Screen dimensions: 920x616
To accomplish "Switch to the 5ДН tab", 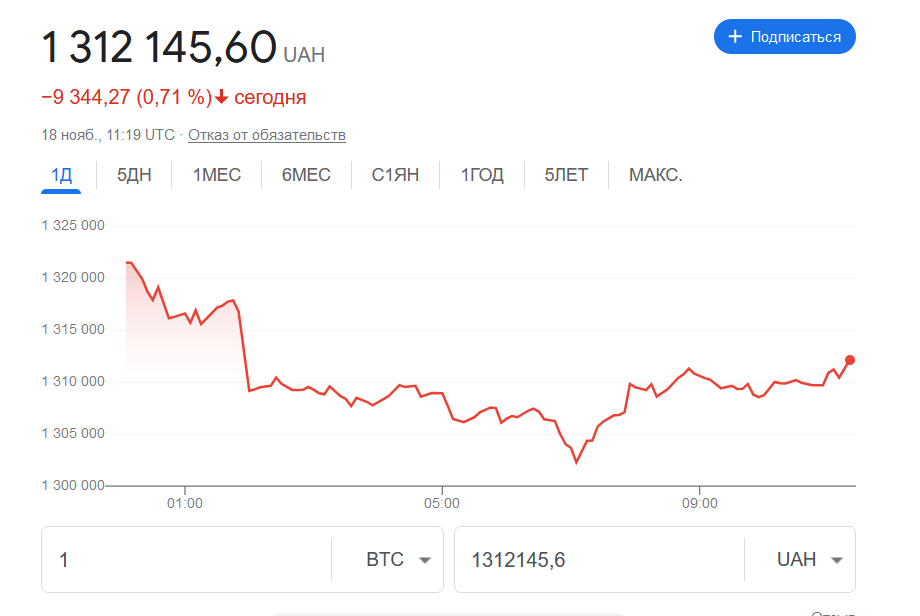I will (x=134, y=175).
